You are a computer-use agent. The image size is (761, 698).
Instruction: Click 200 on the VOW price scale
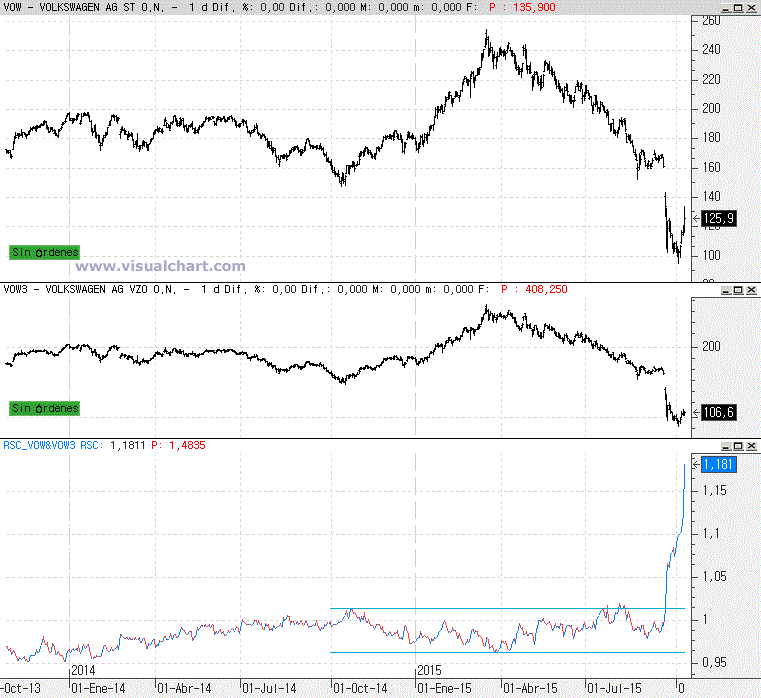click(x=711, y=109)
